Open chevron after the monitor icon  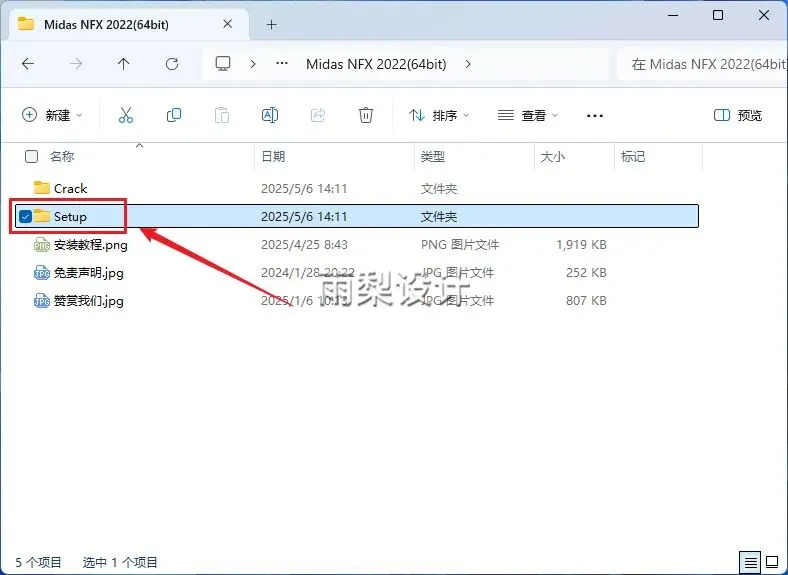pos(253,64)
